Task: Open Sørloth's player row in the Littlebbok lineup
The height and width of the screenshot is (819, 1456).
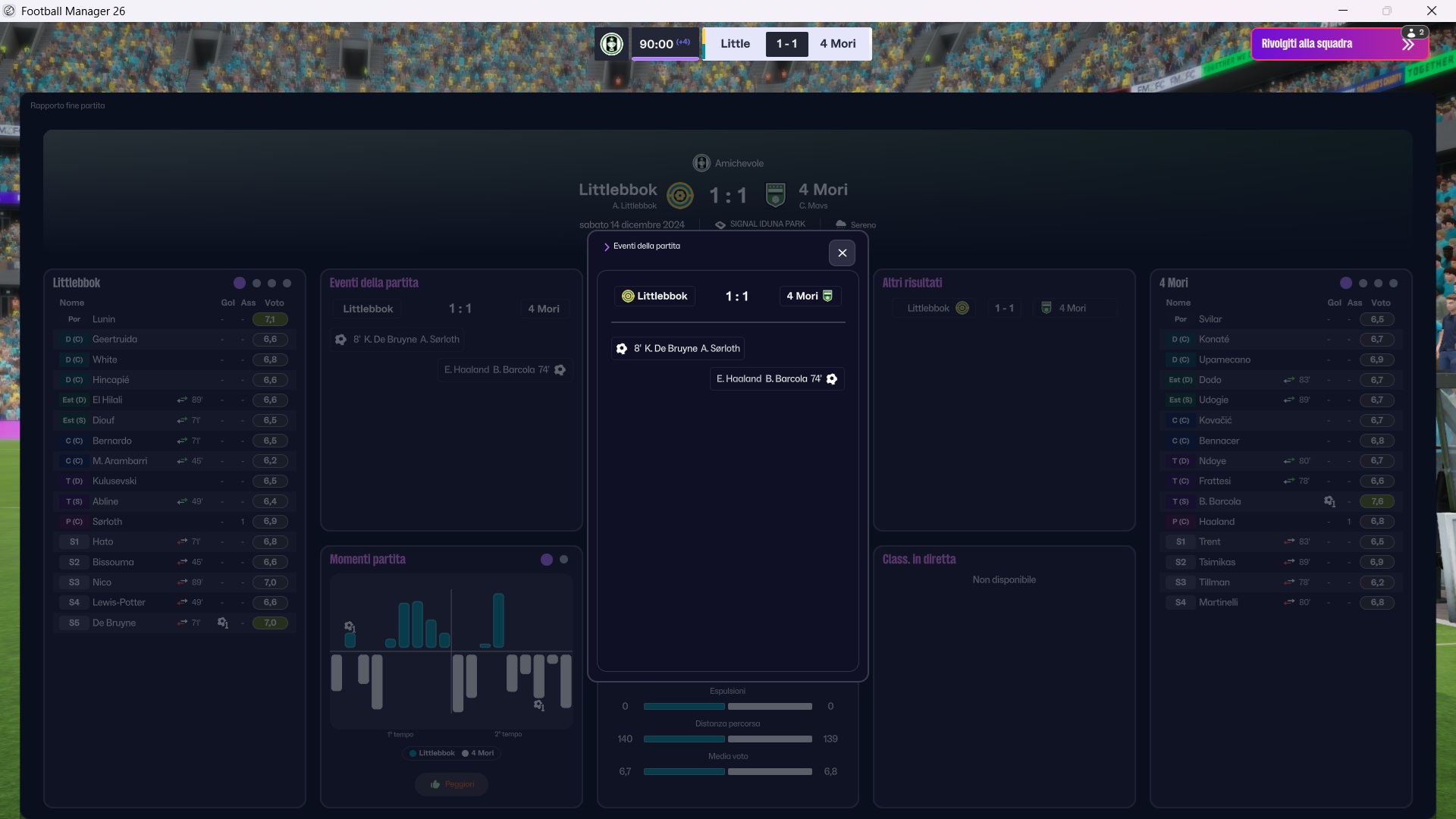Action: (x=175, y=522)
